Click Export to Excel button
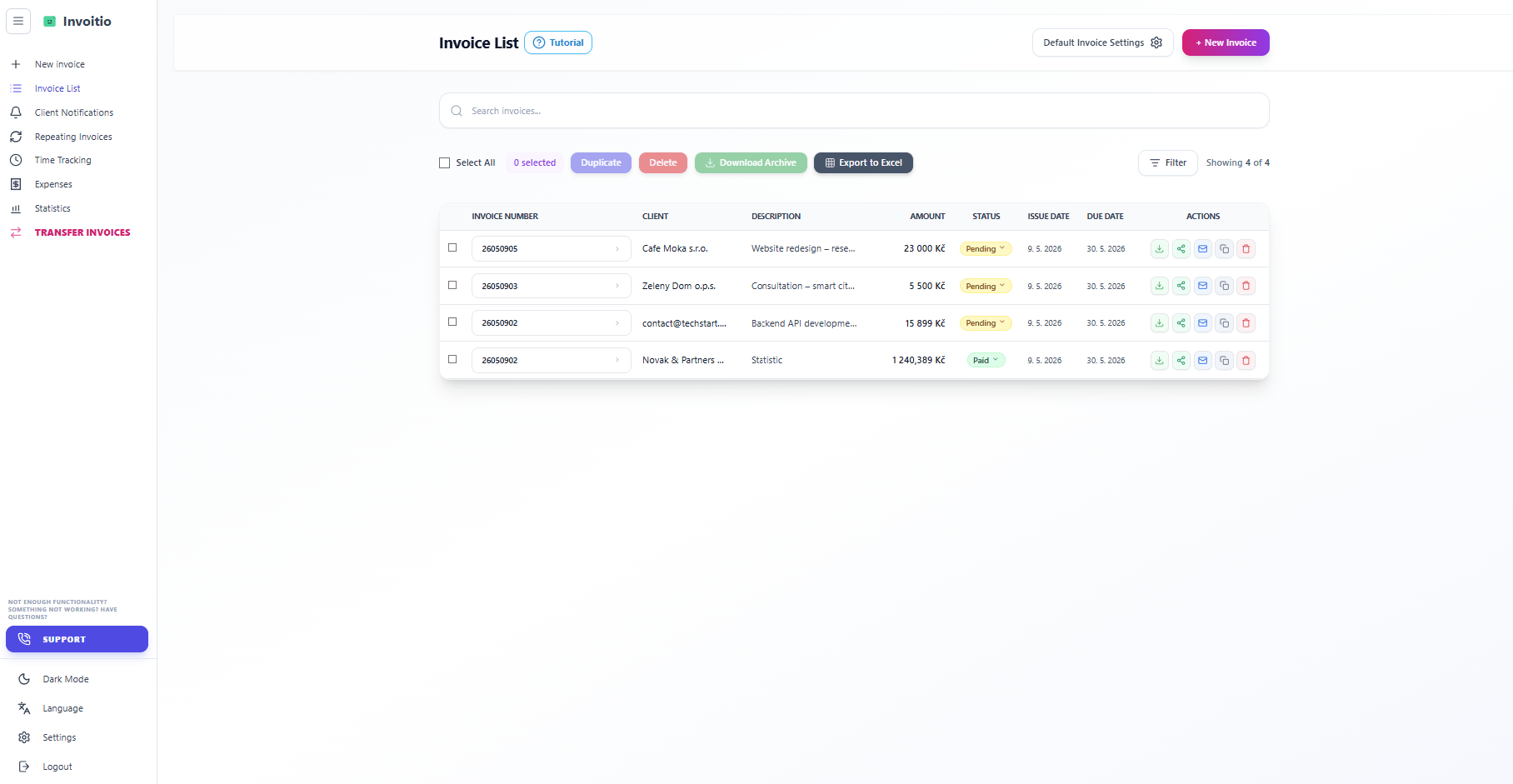This screenshot has height=784, width=1513. point(863,163)
